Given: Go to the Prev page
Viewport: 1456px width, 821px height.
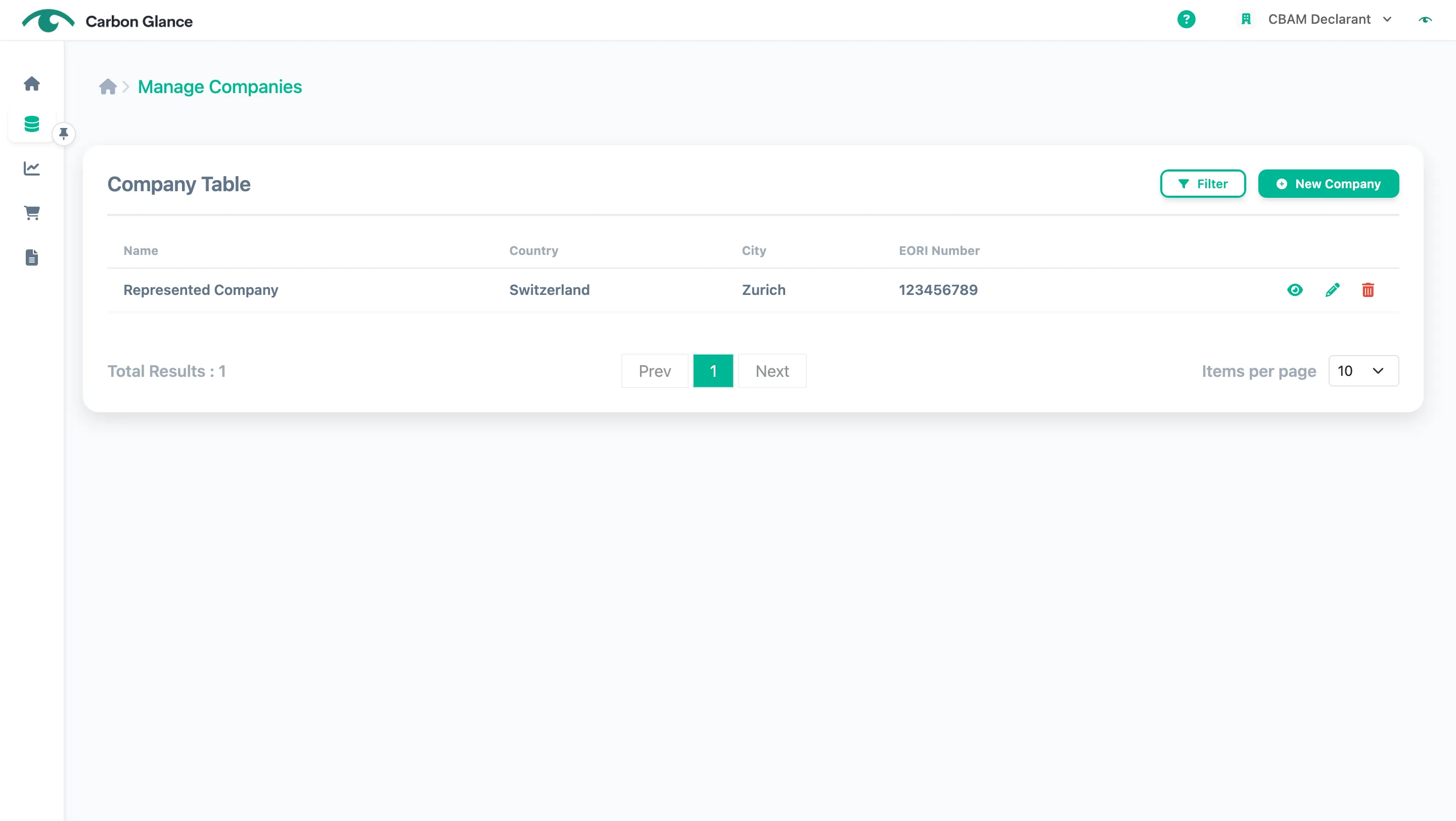Looking at the screenshot, I should [x=655, y=371].
